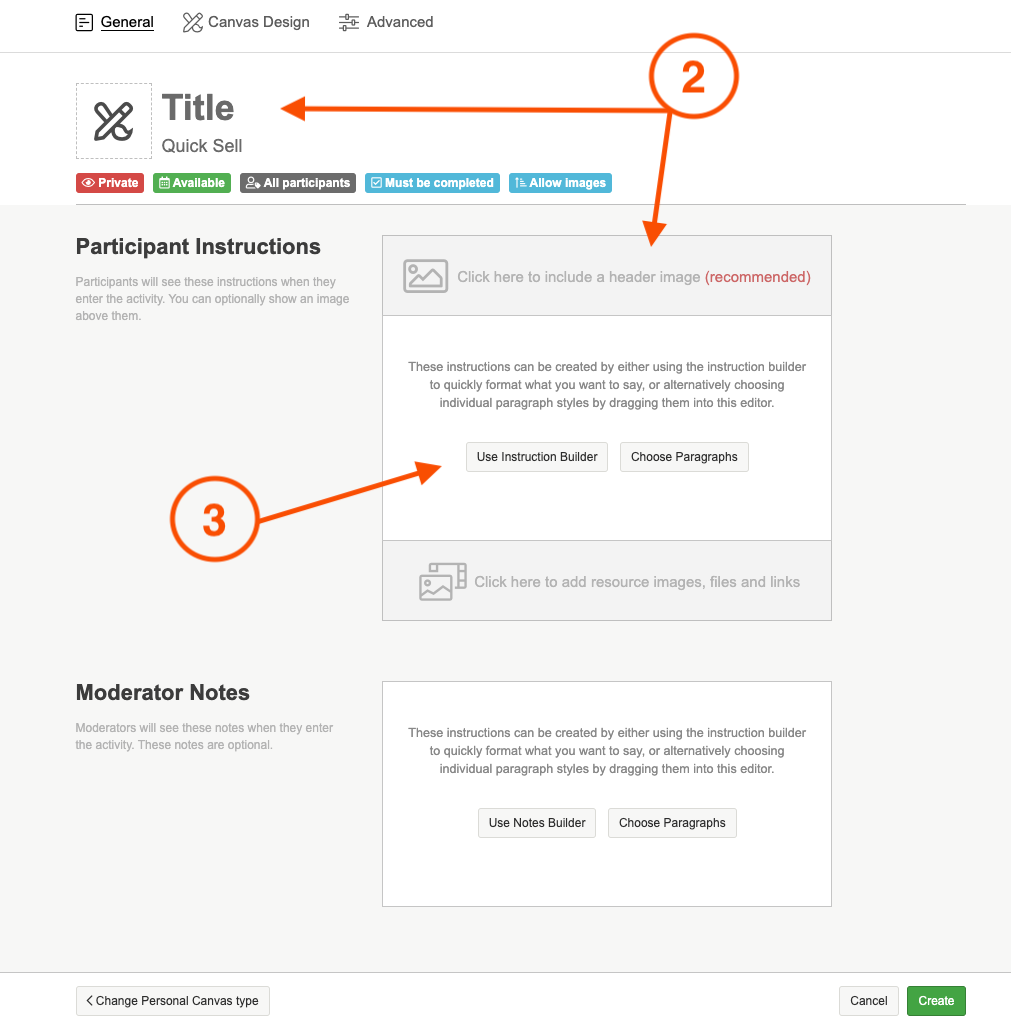Click the Advanced sliders icon
1011x1027 pixels.
point(349,22)
